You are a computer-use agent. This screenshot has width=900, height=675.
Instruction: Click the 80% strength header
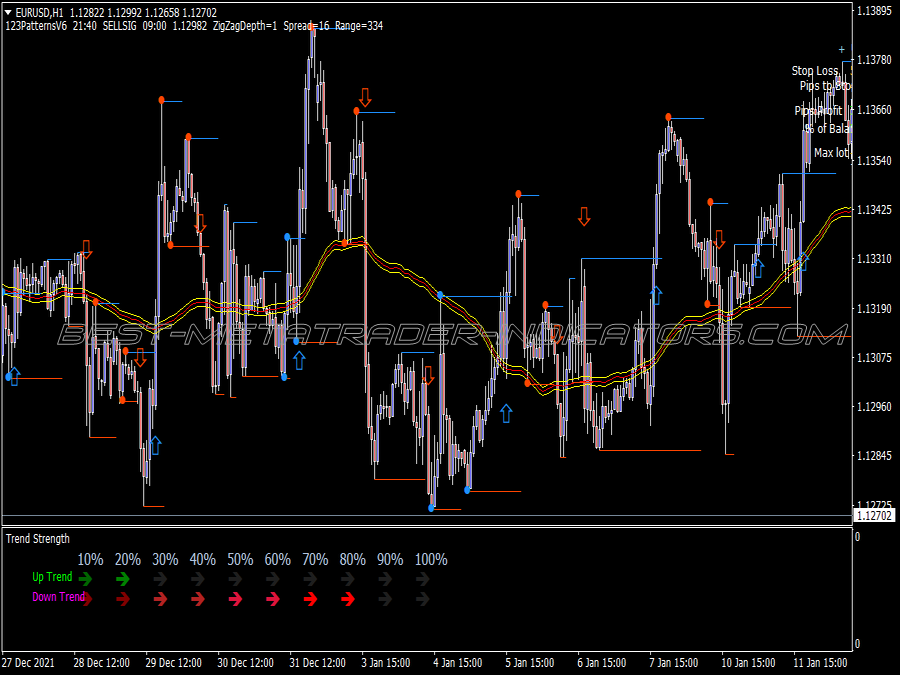(352, 560)
